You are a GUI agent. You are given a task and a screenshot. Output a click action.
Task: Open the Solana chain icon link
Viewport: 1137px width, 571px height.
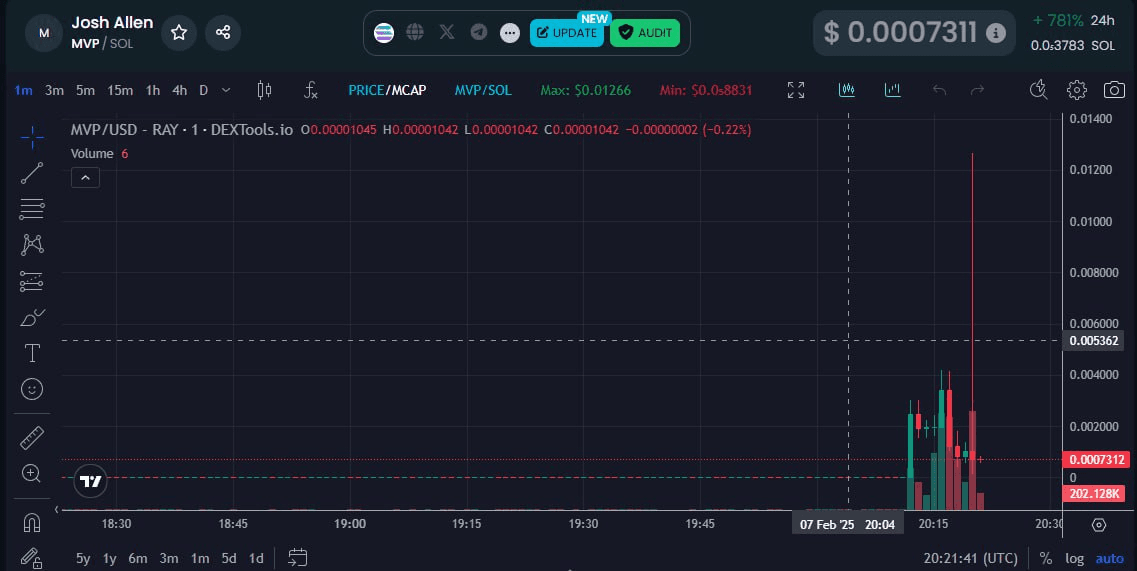tap(384, 33)
